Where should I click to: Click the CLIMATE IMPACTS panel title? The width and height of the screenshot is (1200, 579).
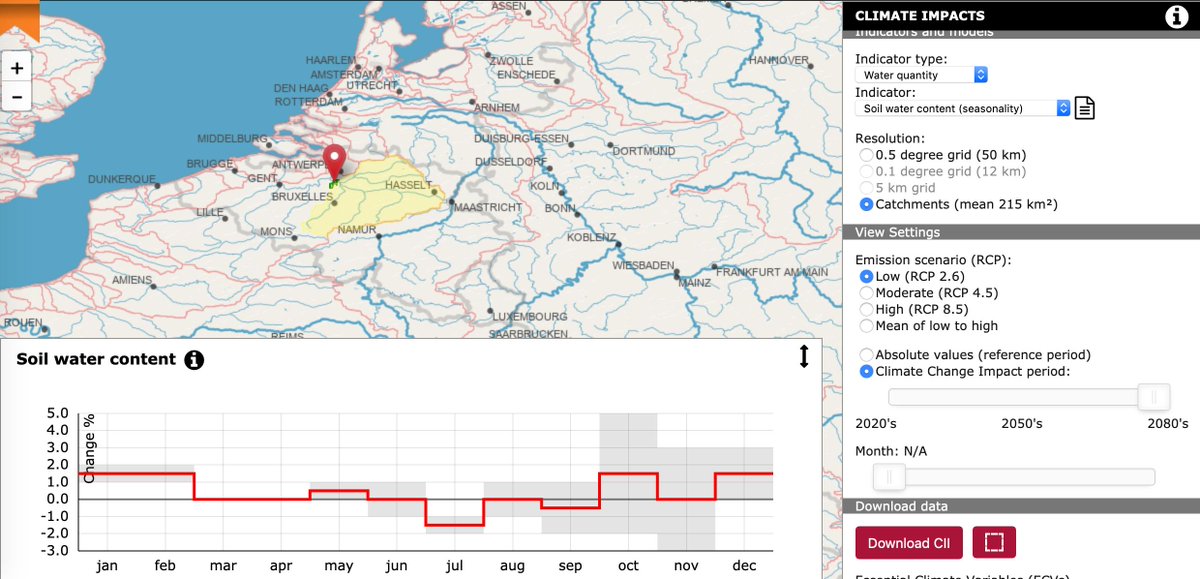[x=920, y=16]
